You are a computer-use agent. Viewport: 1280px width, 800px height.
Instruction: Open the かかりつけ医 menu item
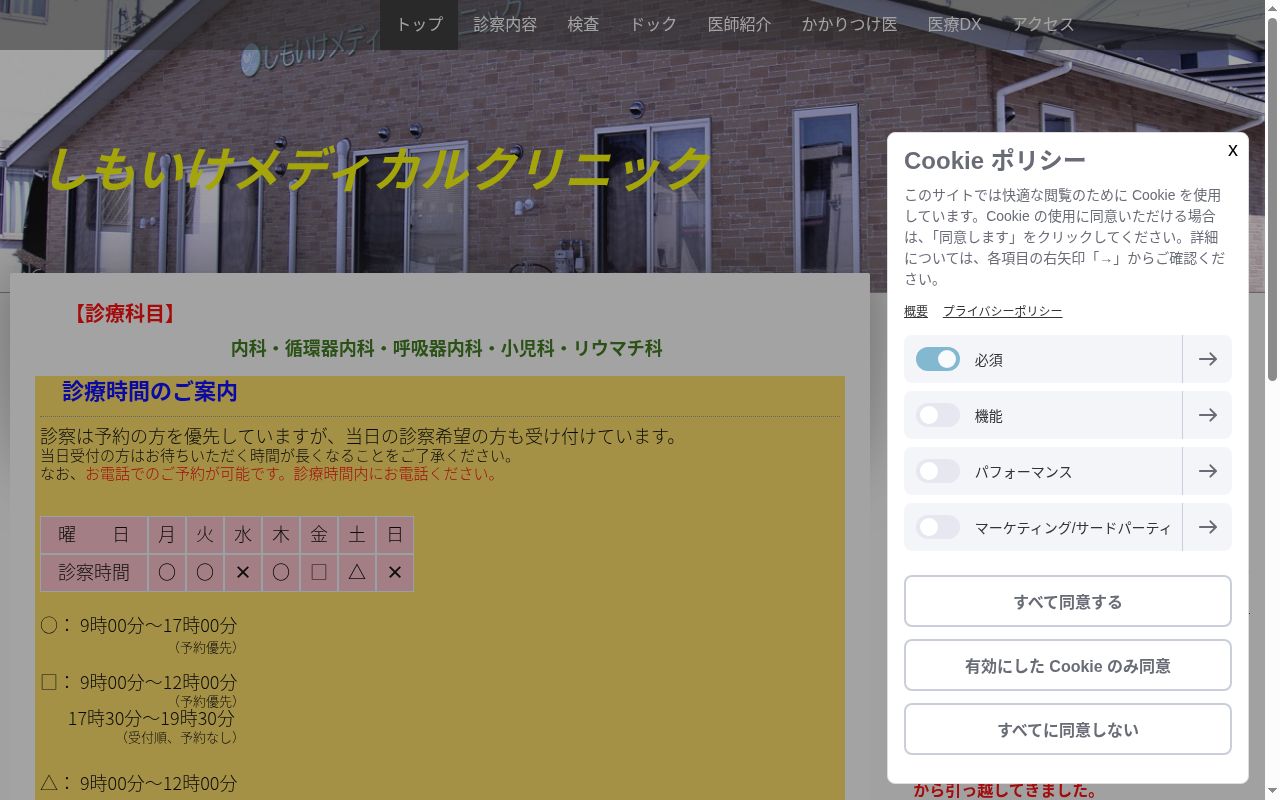tap(849, 24)
